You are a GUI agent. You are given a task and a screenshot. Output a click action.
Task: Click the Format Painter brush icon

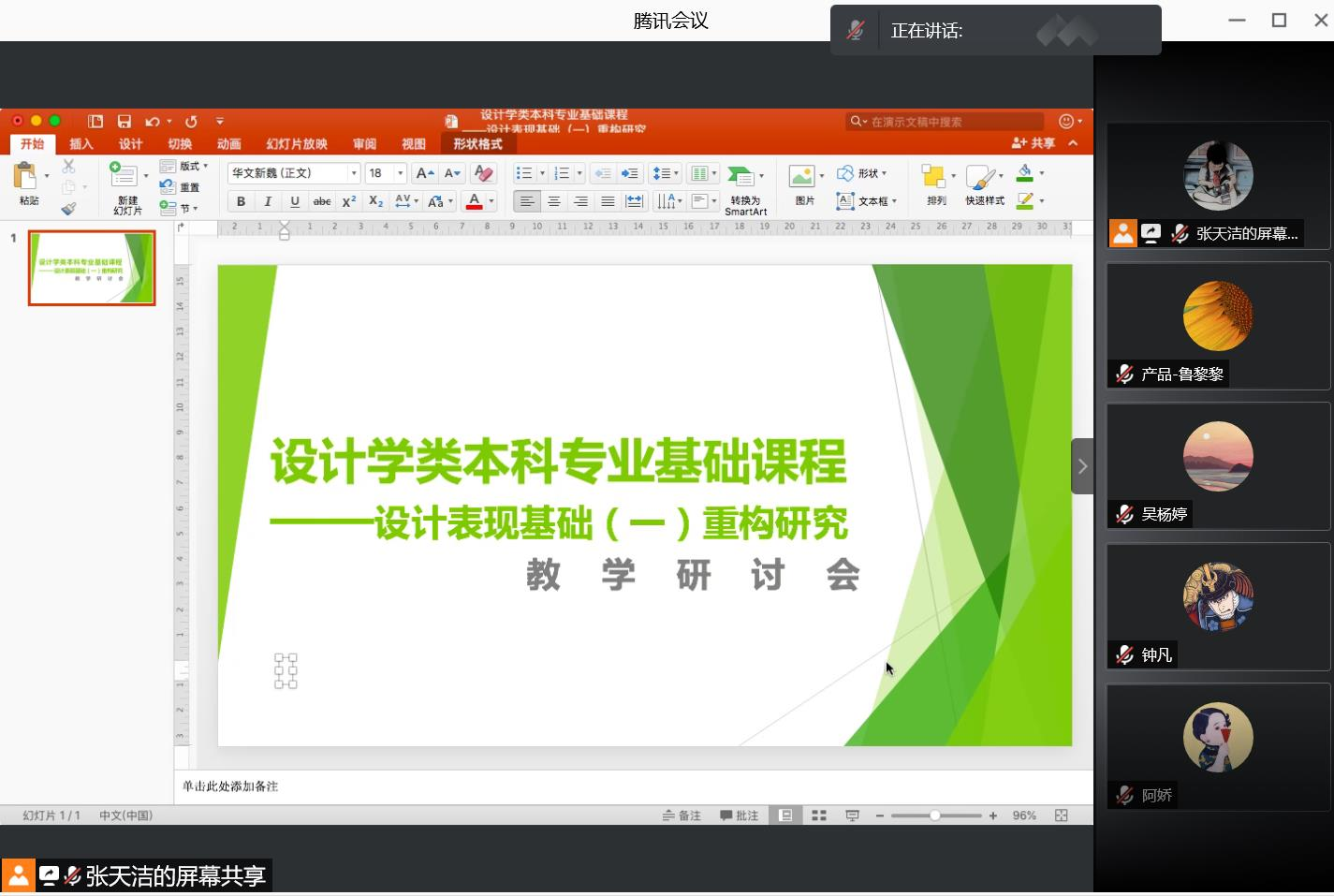pyautogui.click(x=68, y=209)
